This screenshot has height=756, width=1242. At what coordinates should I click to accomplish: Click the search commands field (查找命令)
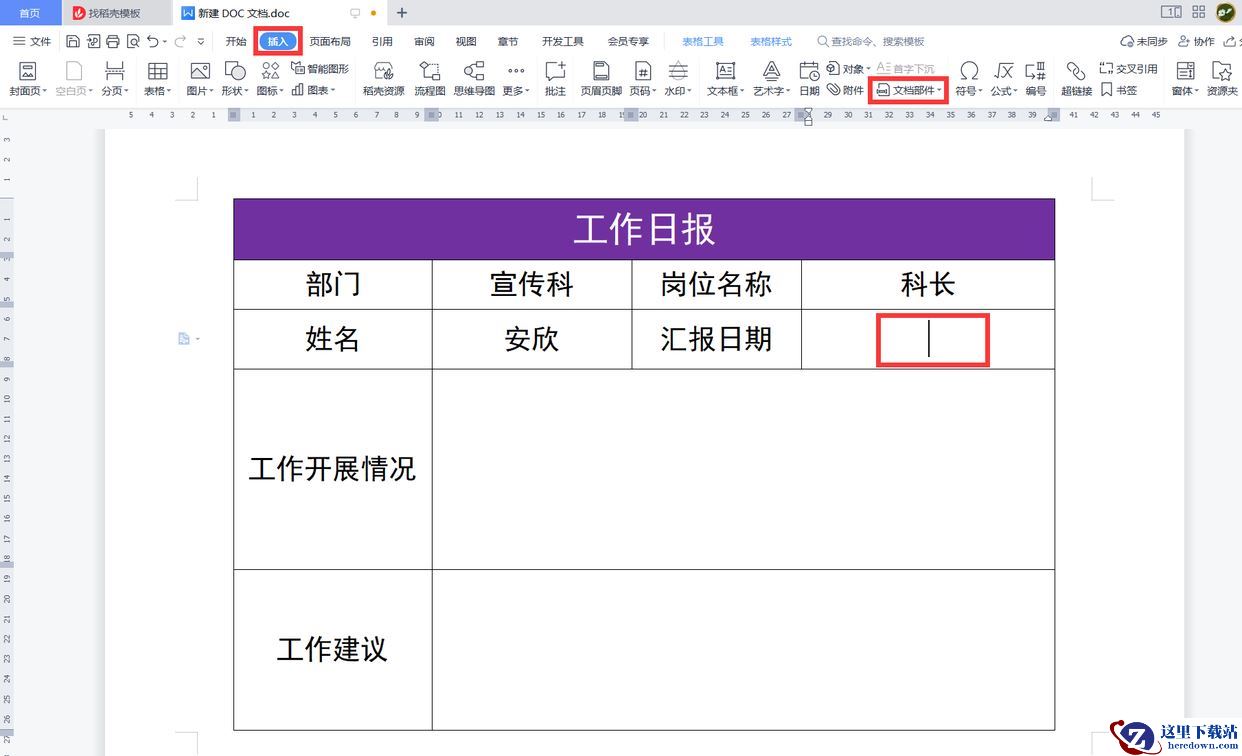[870, 41]
